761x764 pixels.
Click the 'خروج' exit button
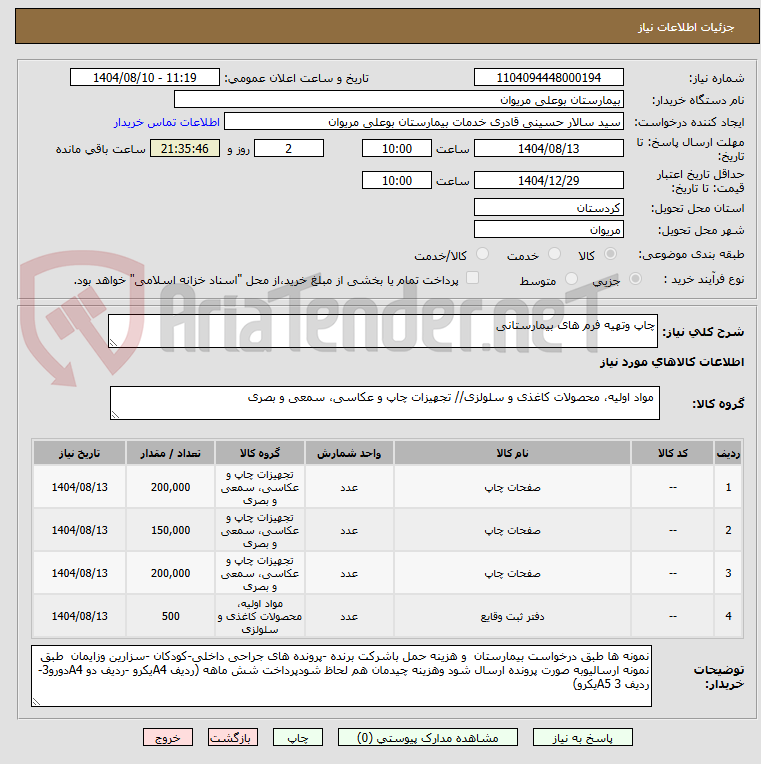(168, 738)
